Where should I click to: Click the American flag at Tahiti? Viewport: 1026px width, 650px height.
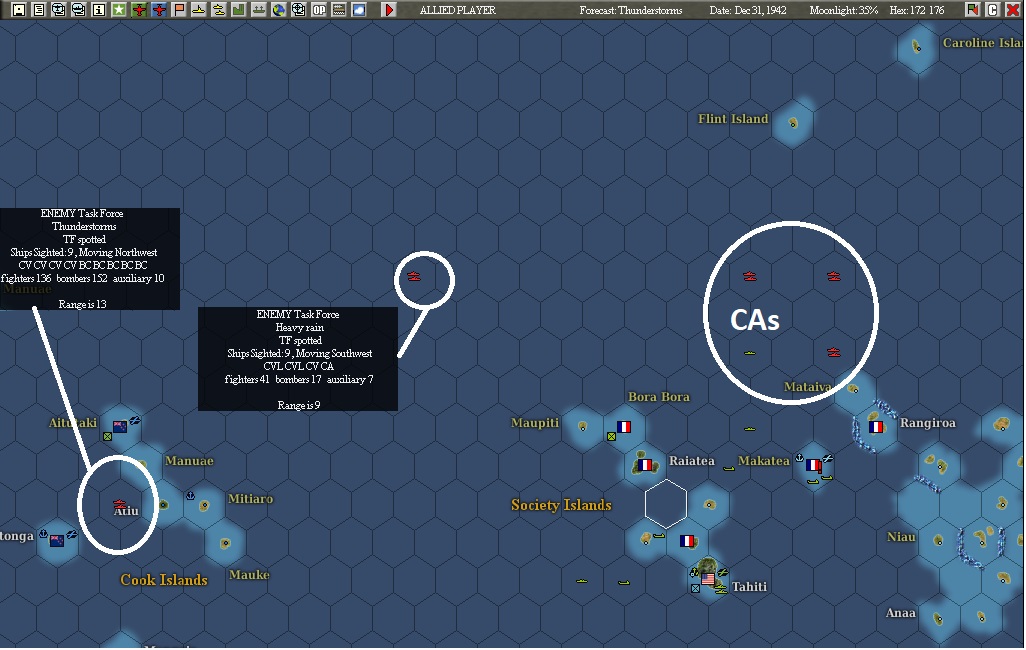[x=708, y=579]
